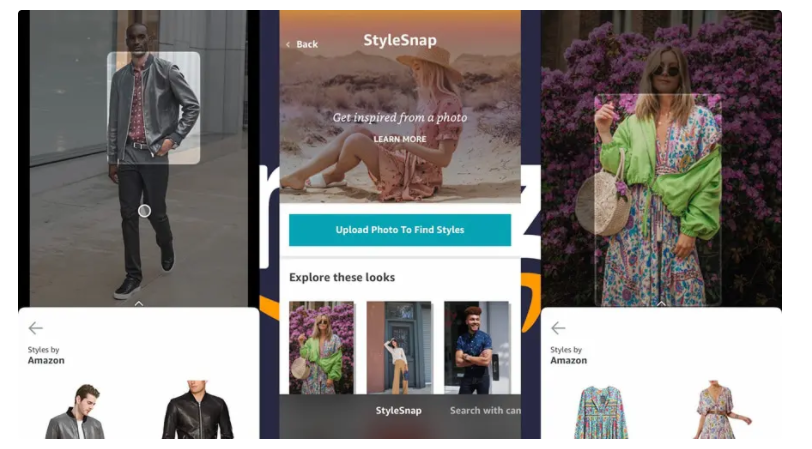Image resolution: width=812 pixels, height=449 pixels.
Task: Open the green jacket floral dress look thumbnail
Action: tap(322, 347)
